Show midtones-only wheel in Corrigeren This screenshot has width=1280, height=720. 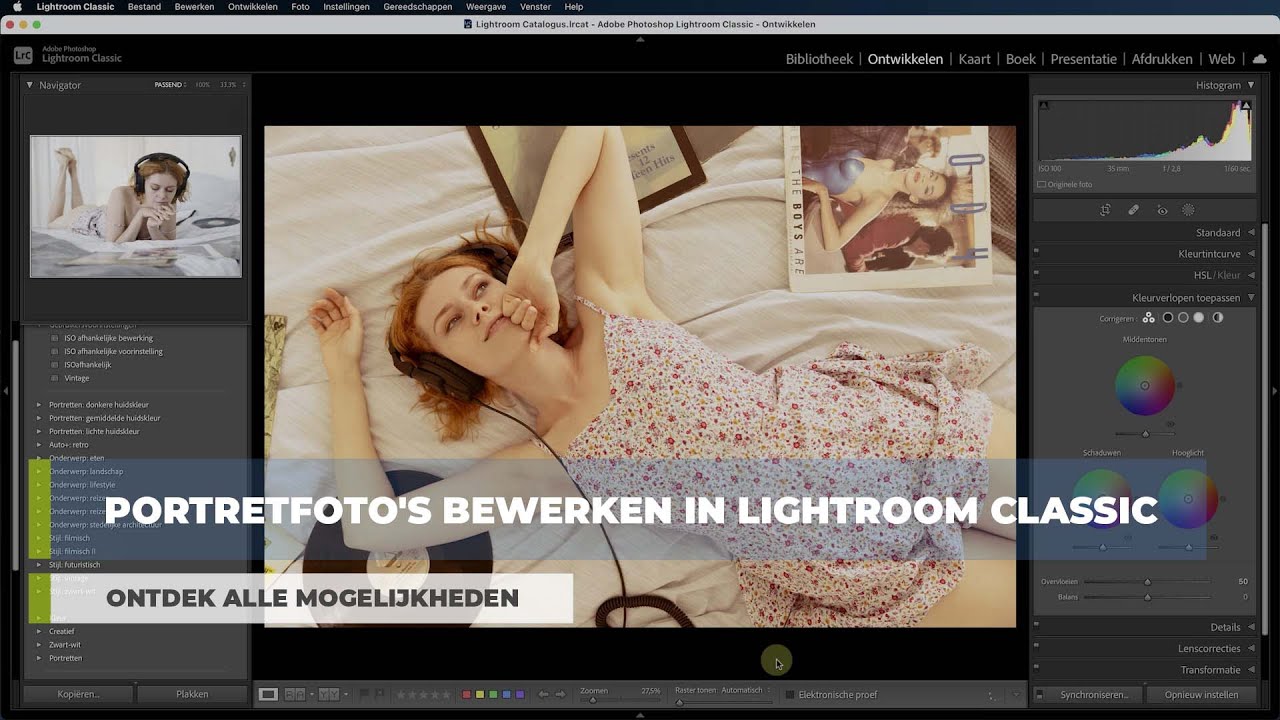click(x=1183, y=318)
